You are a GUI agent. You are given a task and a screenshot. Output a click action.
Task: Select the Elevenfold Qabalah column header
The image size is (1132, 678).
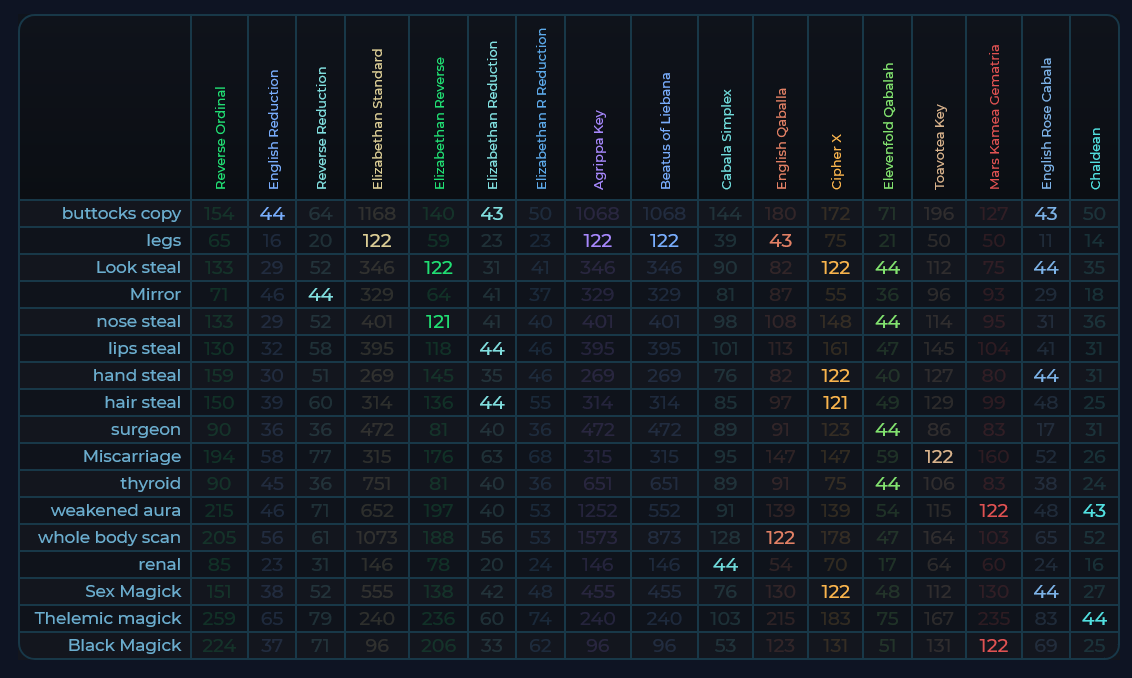pyautogui.click(x=887, y=126)
